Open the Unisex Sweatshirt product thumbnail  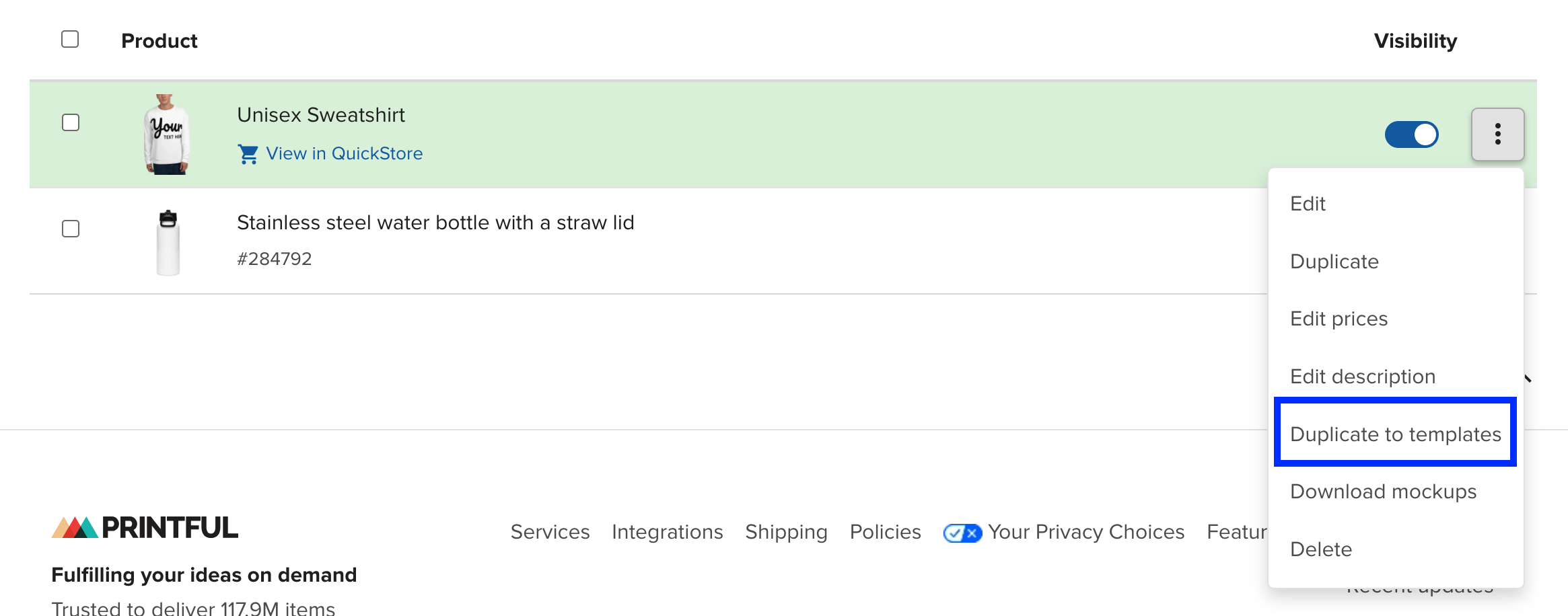point(167,134)
